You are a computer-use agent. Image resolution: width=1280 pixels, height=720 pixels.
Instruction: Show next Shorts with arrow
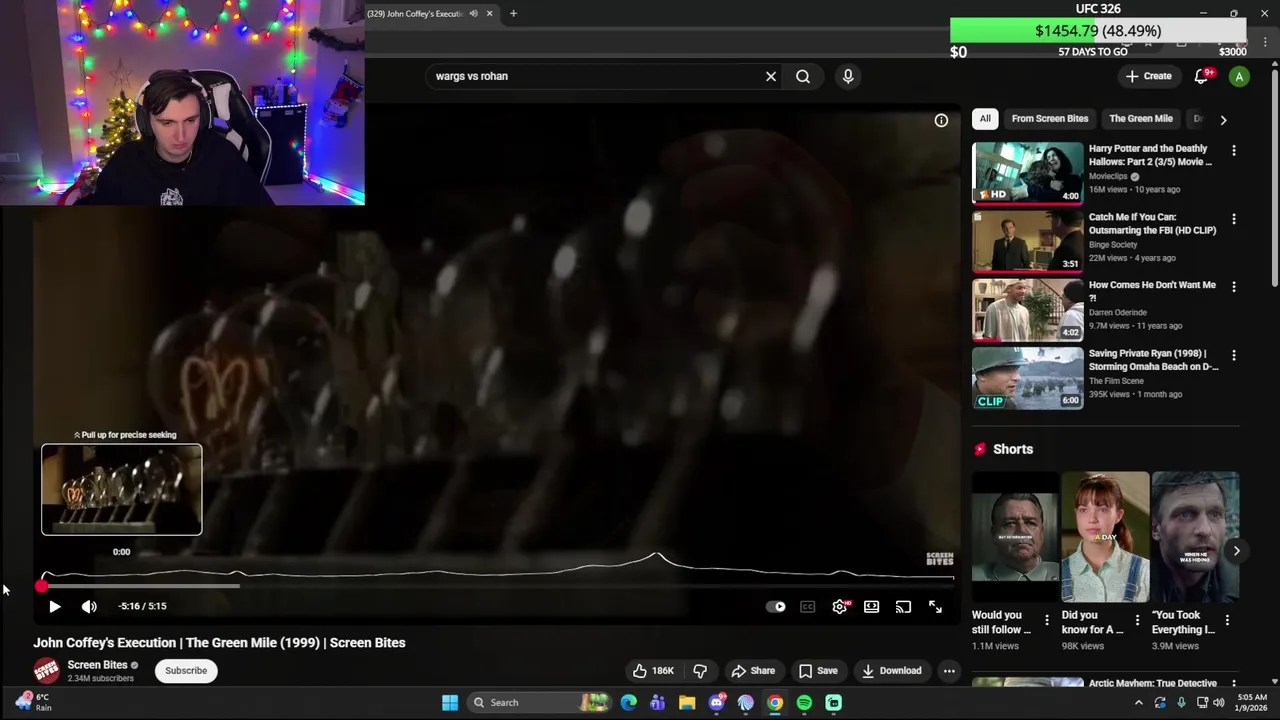(x=1236, y=551)
